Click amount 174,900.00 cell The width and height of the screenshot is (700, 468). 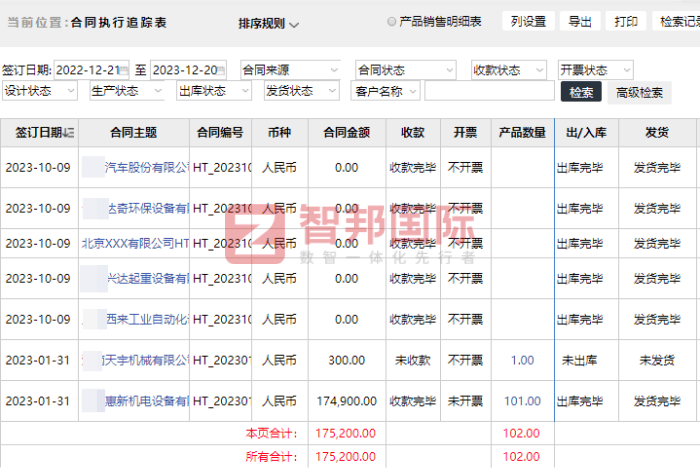coord(347,401)
